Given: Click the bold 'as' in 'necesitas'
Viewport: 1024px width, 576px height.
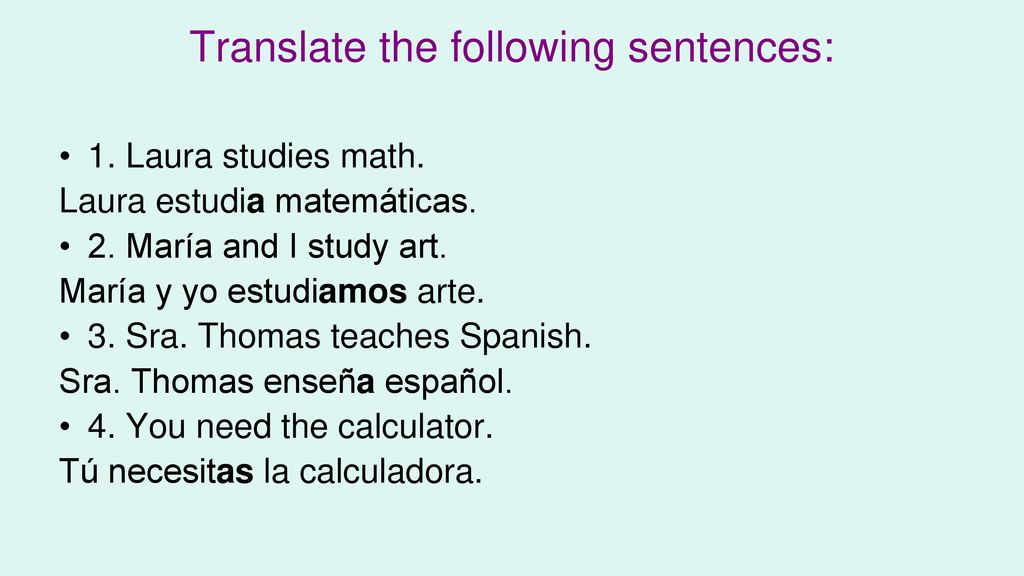Looking at the screenshot, I should [x=235, y=473].
